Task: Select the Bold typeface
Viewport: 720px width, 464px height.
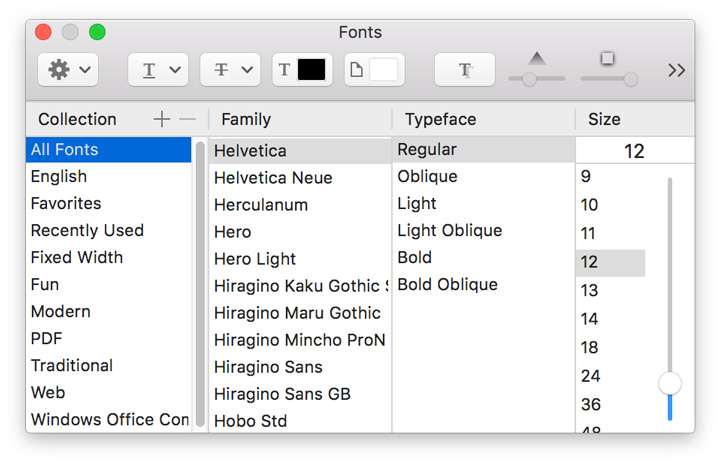Action: pyautogui.click(x=483, y=258)
